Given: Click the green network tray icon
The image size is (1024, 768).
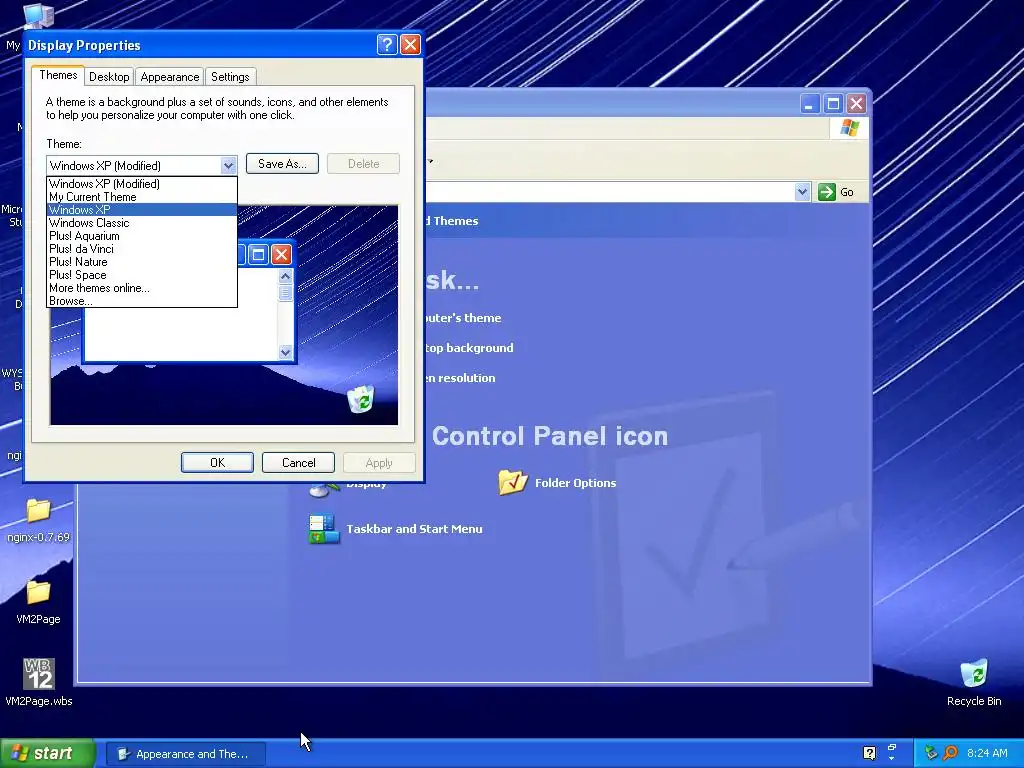Looking at the screenshot, I should tap(931, 753).
